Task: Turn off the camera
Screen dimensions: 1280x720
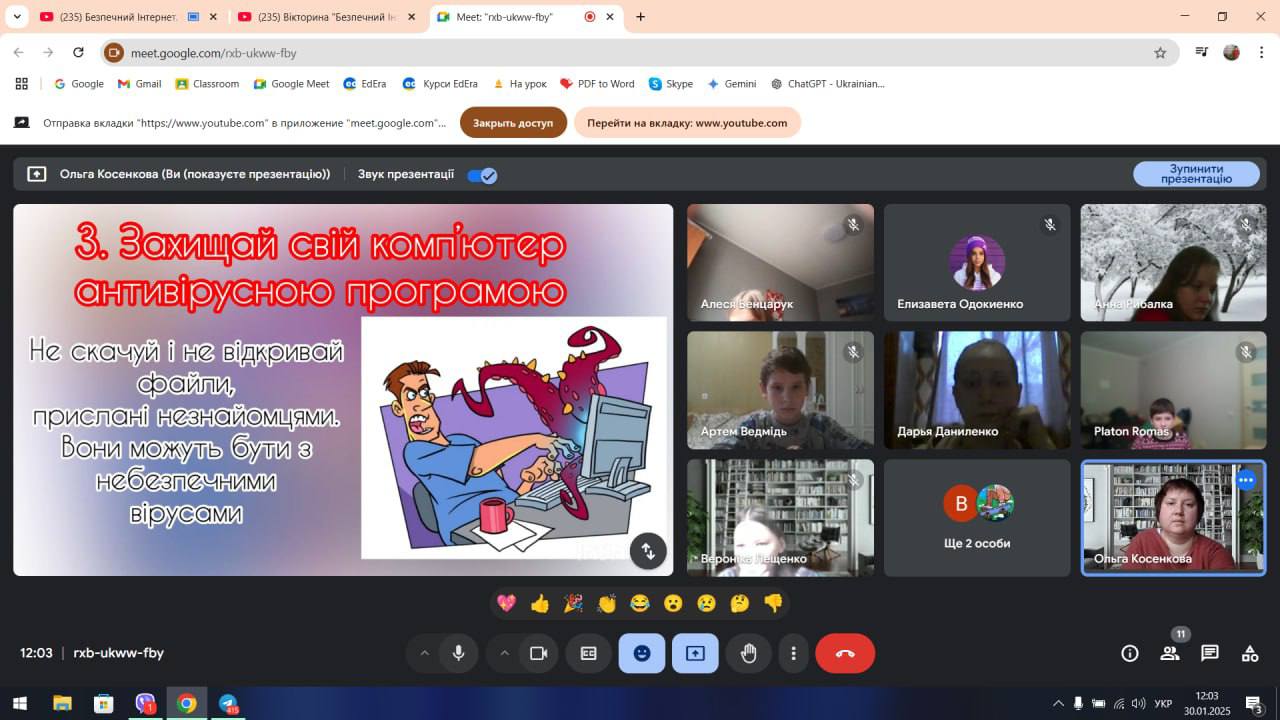Action: click(538, 653)
